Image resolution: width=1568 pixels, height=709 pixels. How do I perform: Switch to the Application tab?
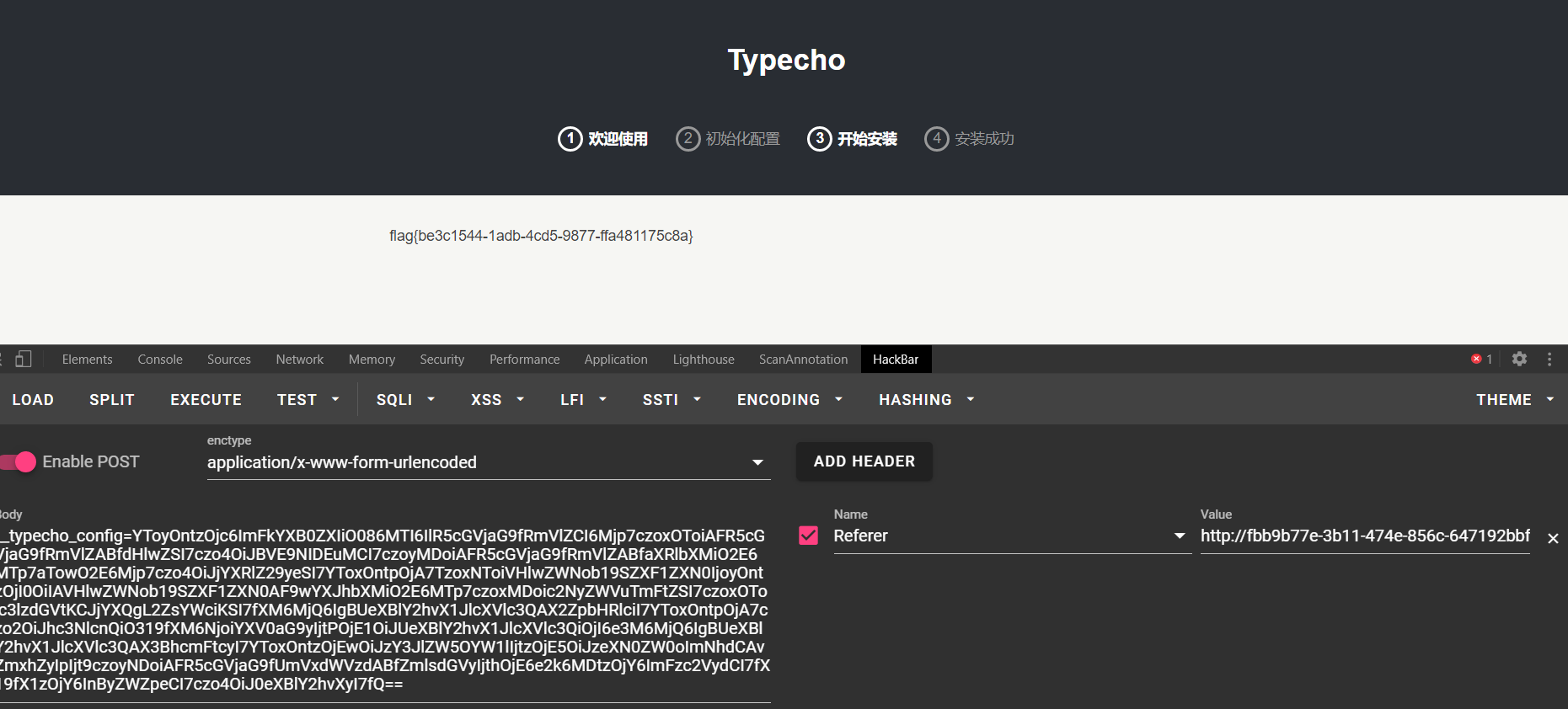click(x=616, y=360)
